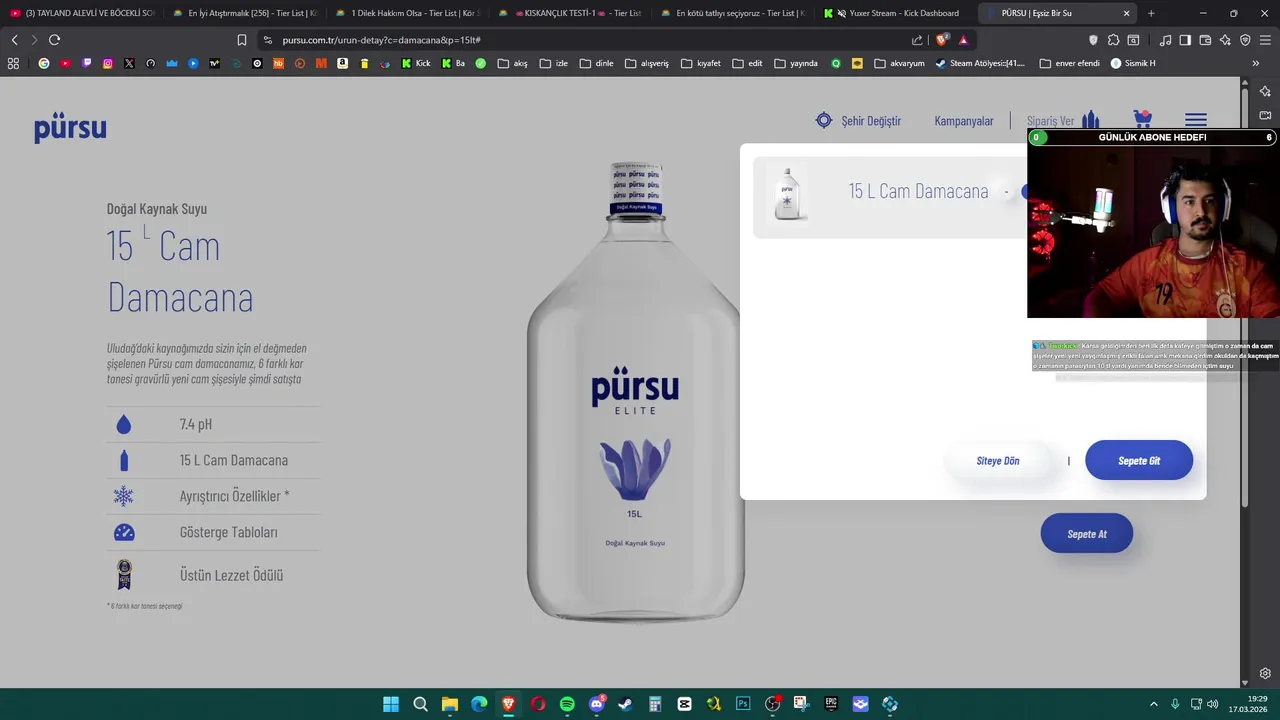Open the alışveriş bookmarks folder
Viewport: 1280px width, 720px height.
click(647, 63)
